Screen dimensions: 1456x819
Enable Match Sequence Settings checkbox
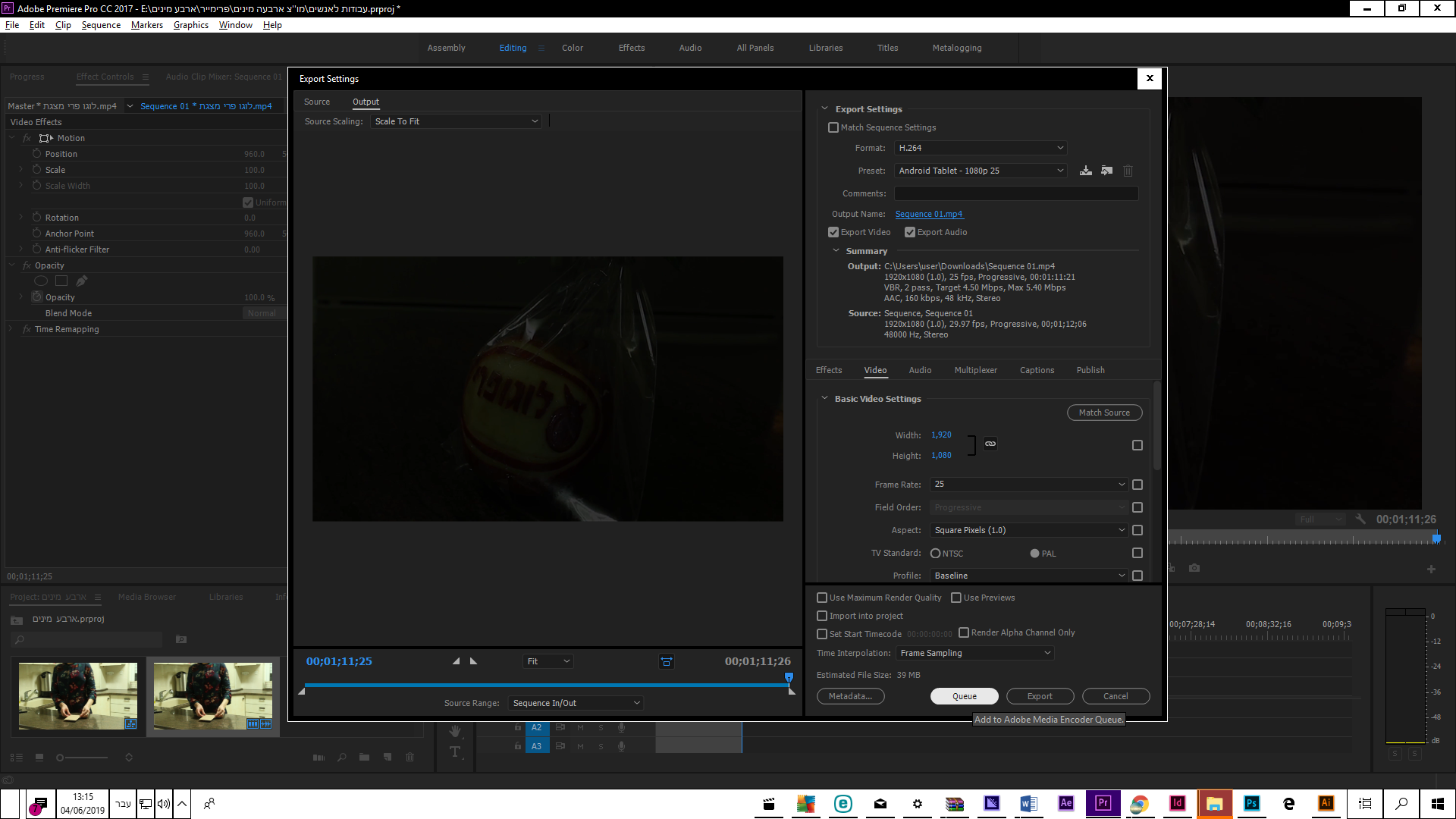point(833,127)
